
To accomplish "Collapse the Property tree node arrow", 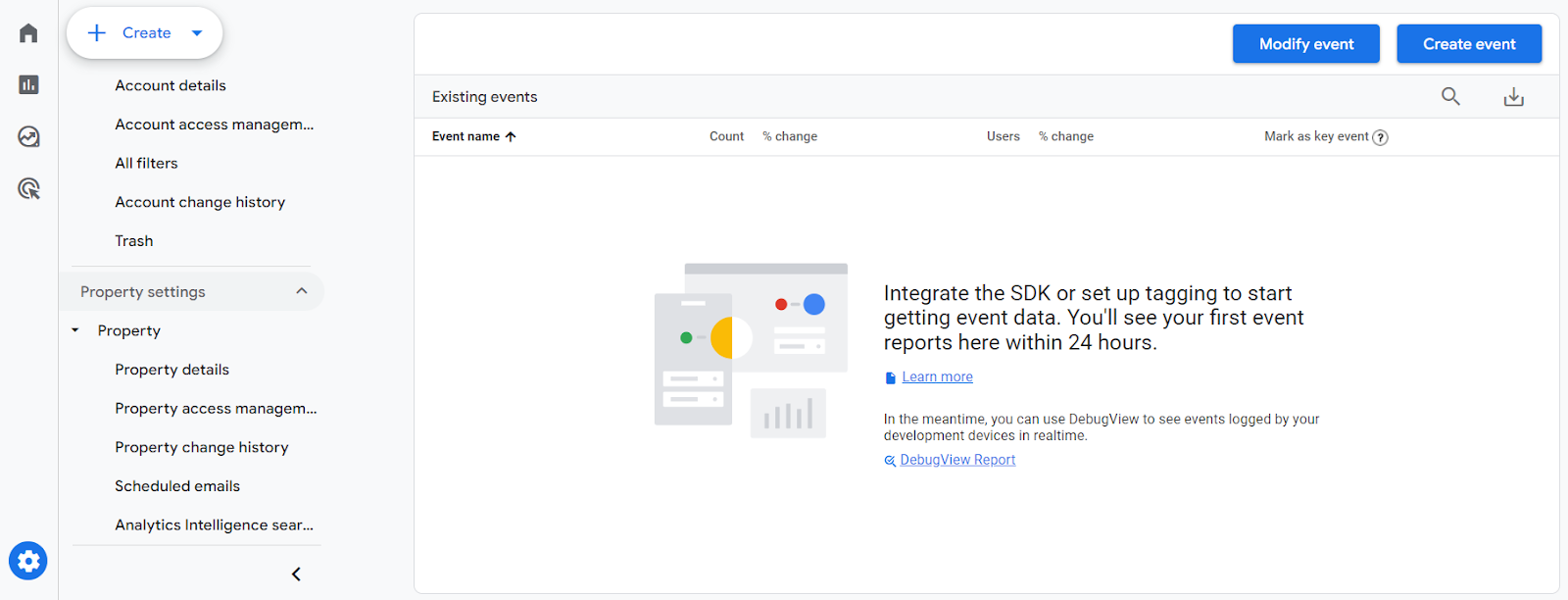I will click(75, 330).
